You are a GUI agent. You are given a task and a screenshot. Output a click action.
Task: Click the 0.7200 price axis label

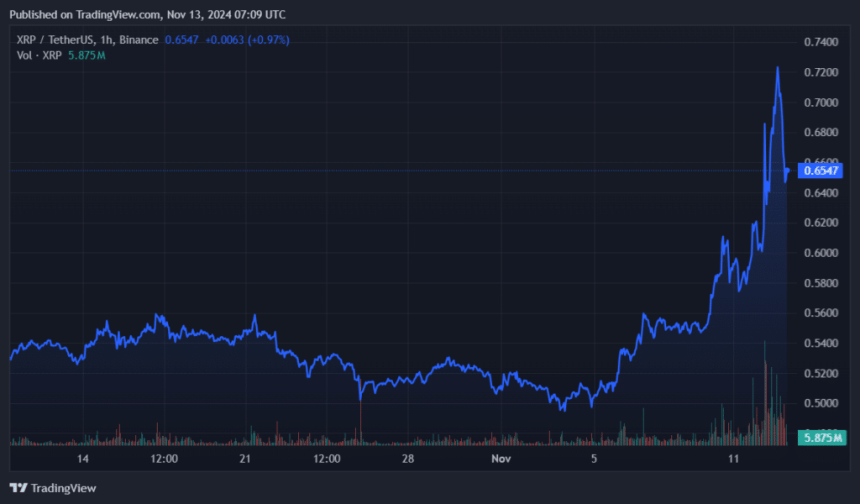point(821,73)
